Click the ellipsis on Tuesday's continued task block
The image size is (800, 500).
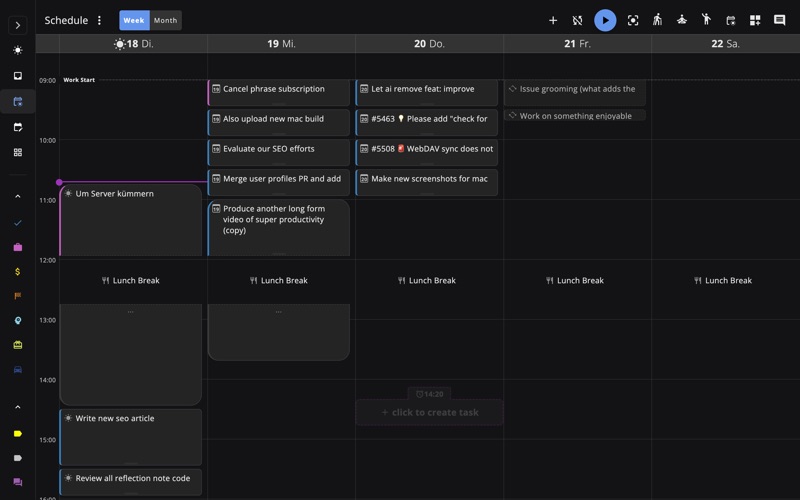tap(131, 311)
